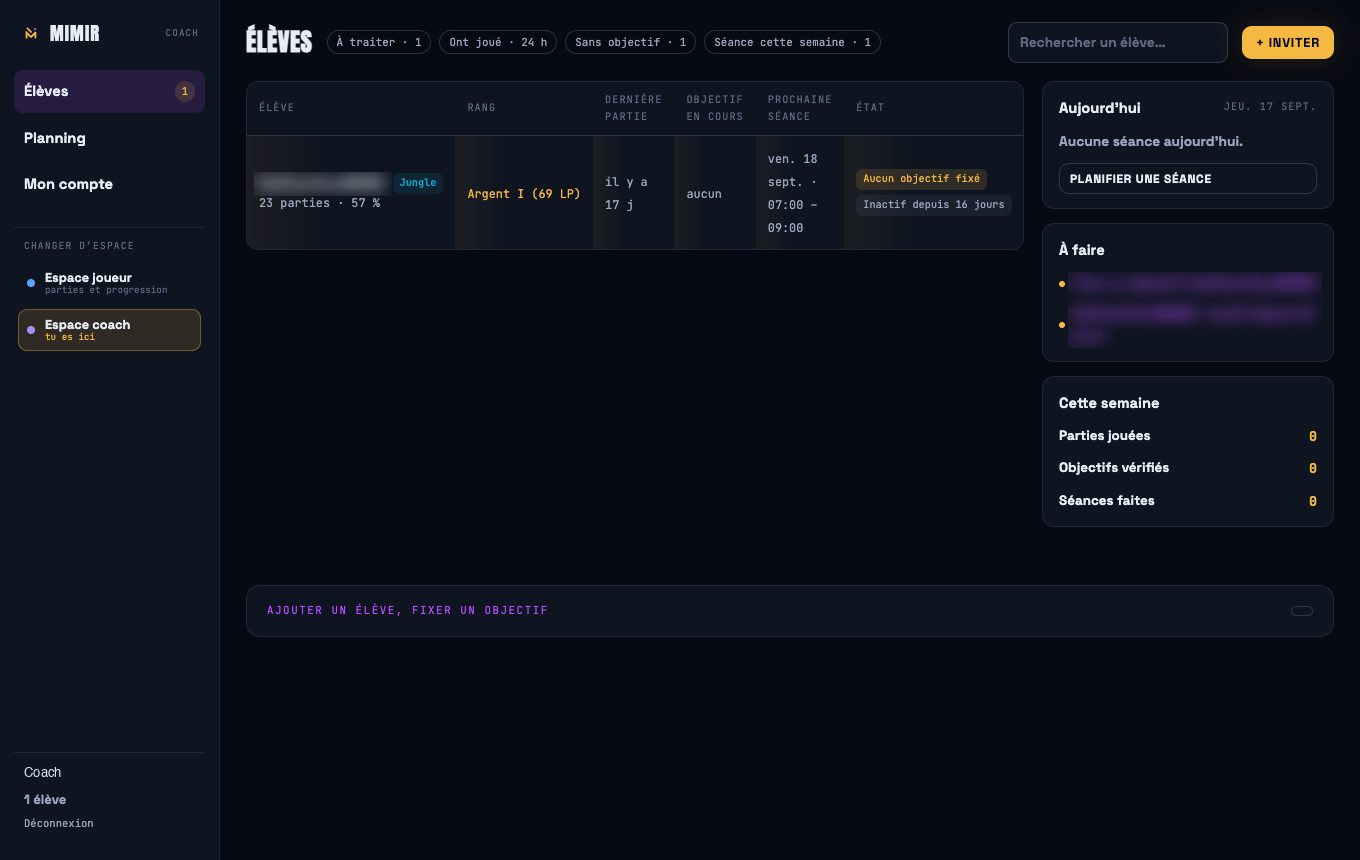Expand the "Ajouter un élève, fixer un objectif" panel
This screenshot has width=1360, height=860.
coord(789,611)
